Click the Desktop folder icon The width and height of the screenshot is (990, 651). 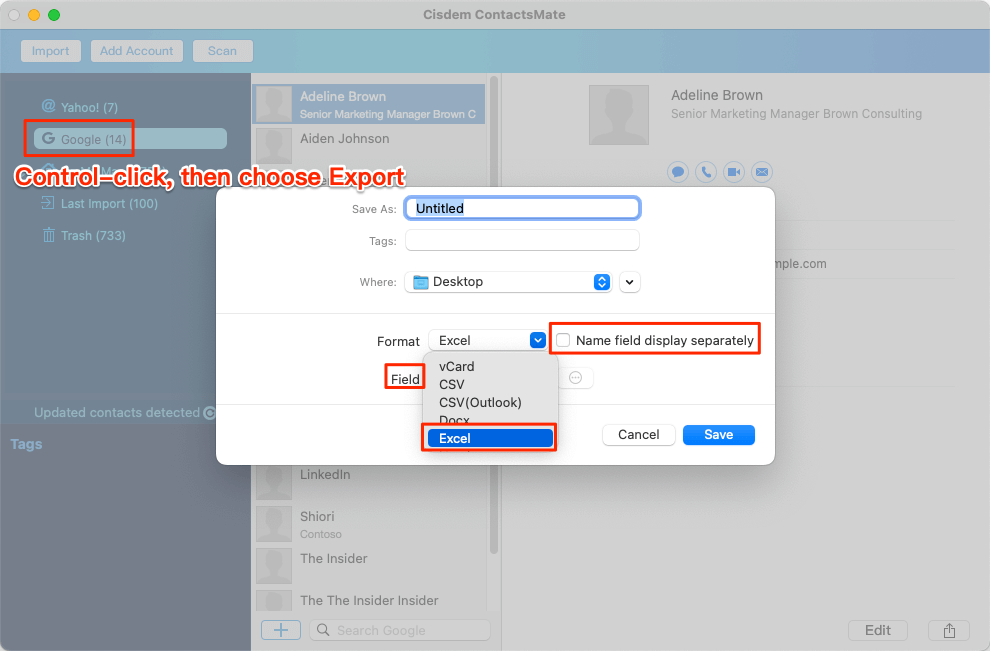coord(420,282)
